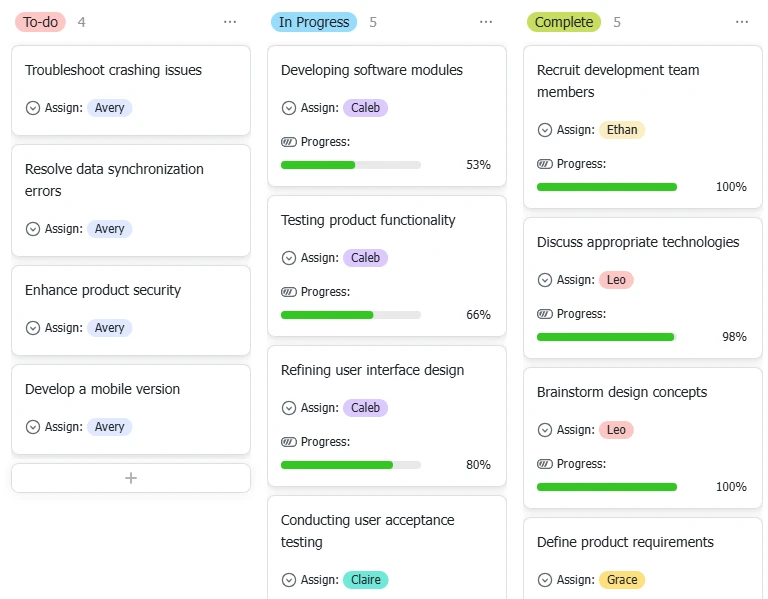The width and height of the screenshot is (768, 599).
Task: Open the Complete column ellipsis menu
Action: click(742, 22)
